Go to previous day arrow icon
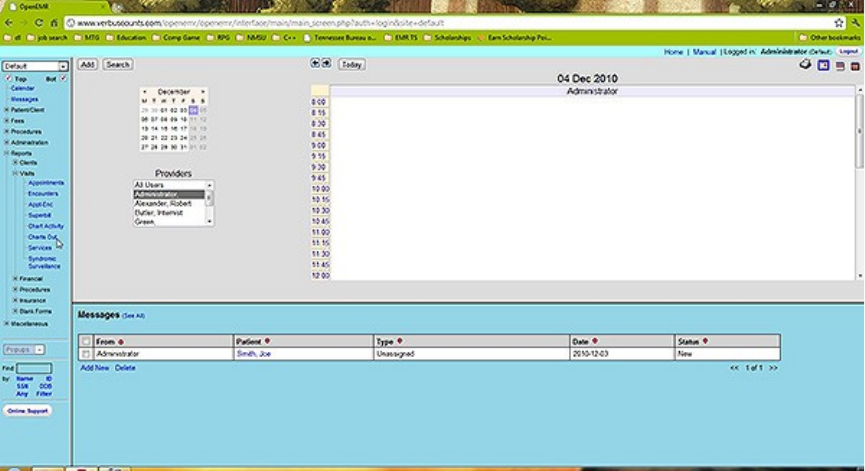The width and height of the screenshot is (865, 471). (x=315, y=63)
